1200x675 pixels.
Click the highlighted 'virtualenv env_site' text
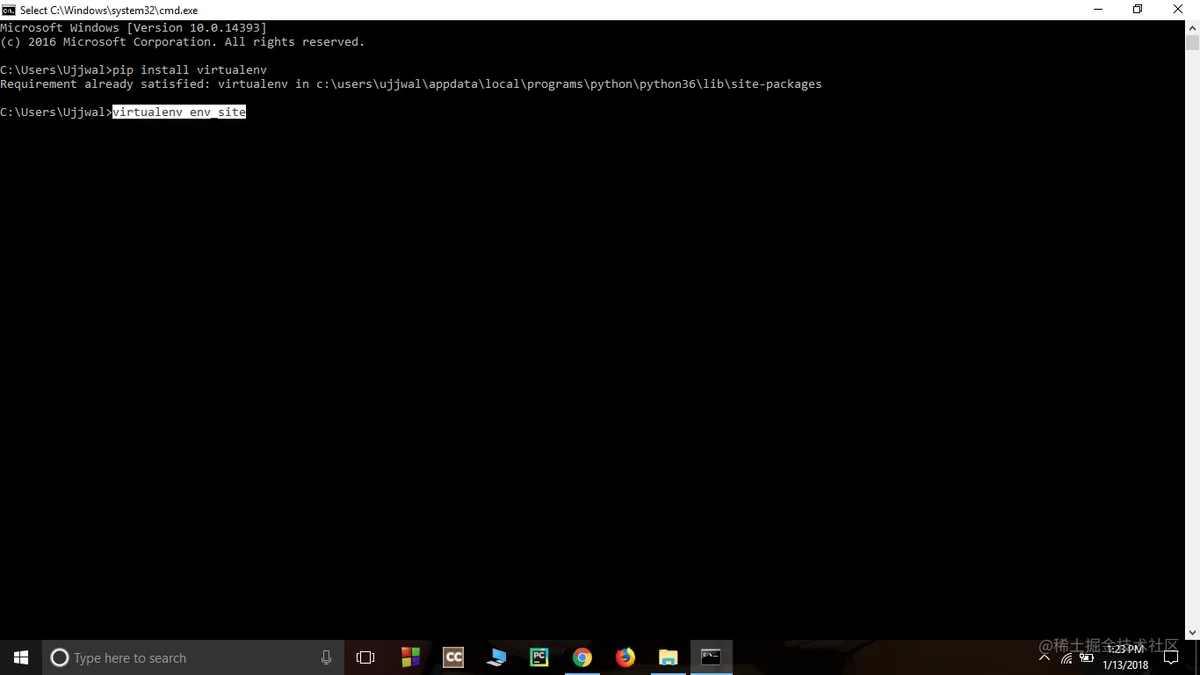coord(179,112)
